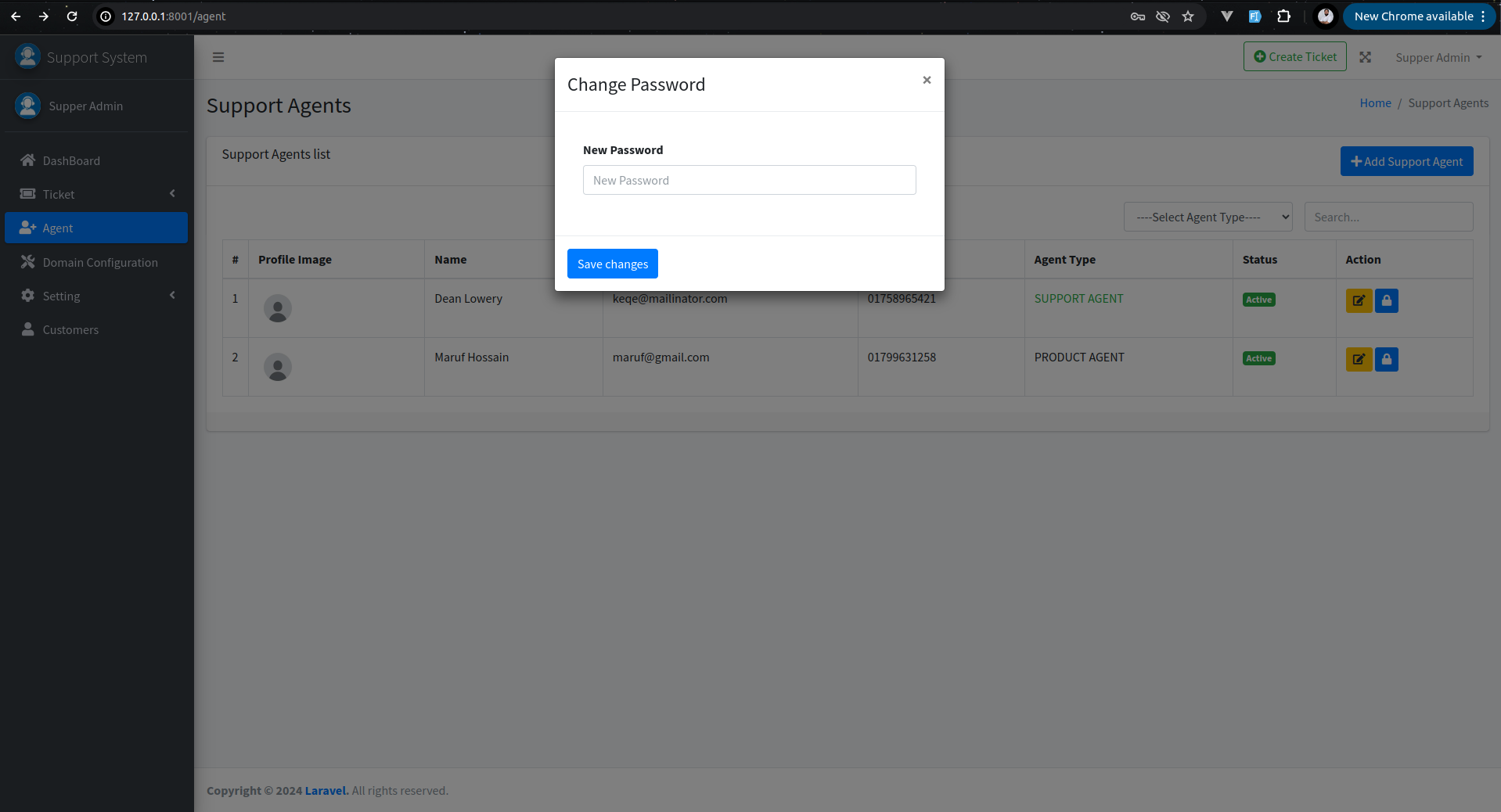Open Domain Configuration in sidebar
Screen dimensions: 1501x812
pos(99,263)
